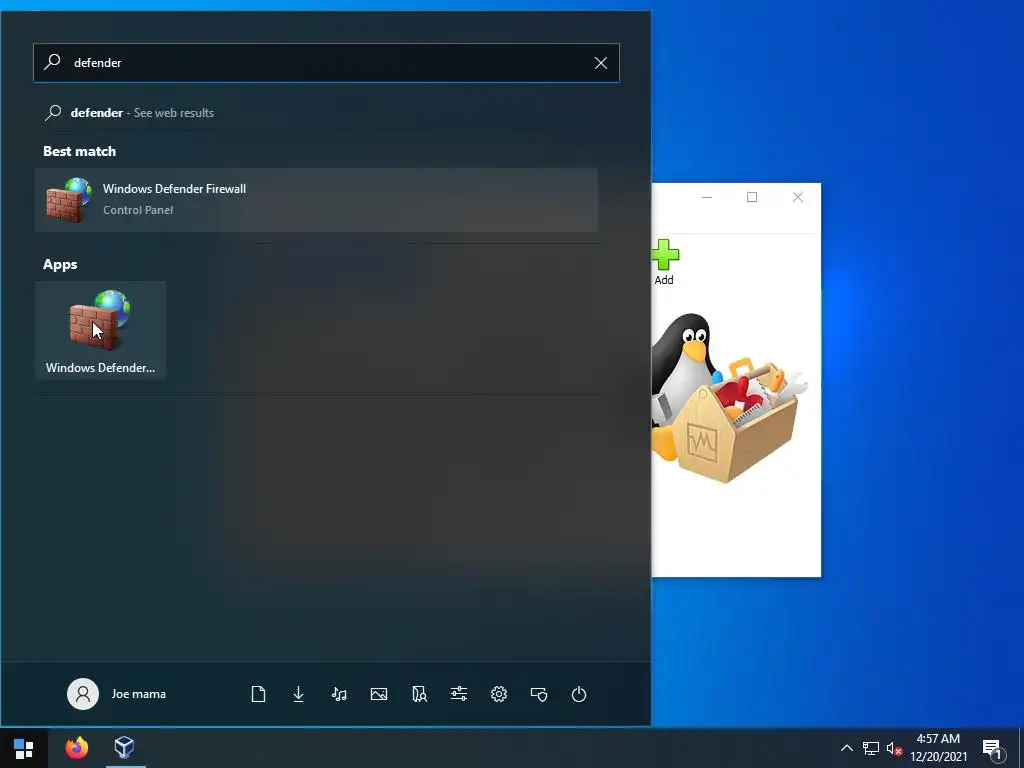
Task: Click the shield monitor icon in start menu
Action: tap(539, 694)
